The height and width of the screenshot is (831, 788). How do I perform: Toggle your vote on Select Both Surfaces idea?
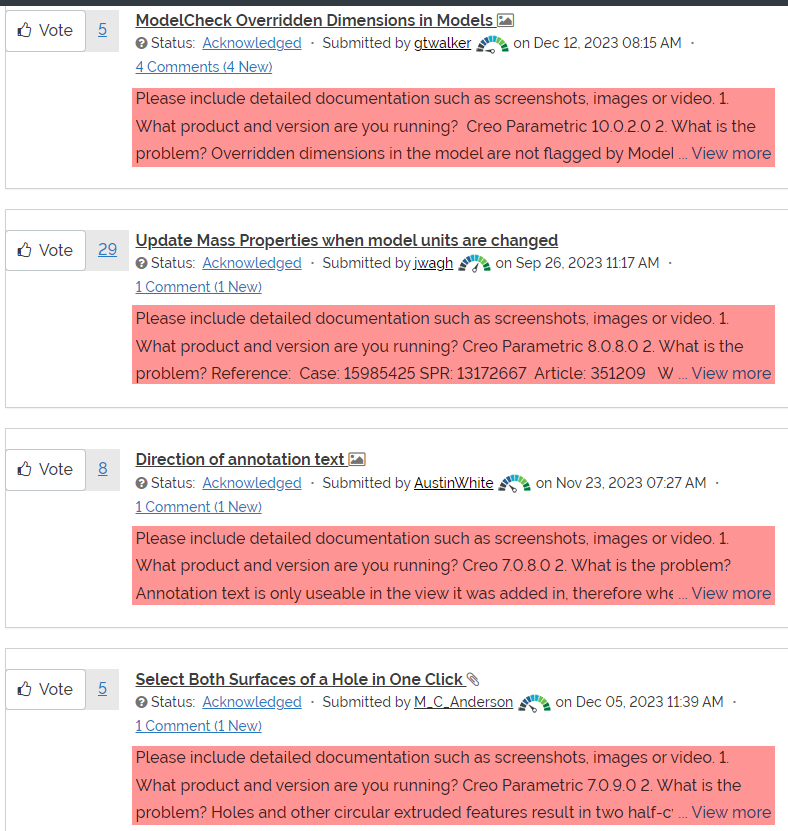point(45,689)
